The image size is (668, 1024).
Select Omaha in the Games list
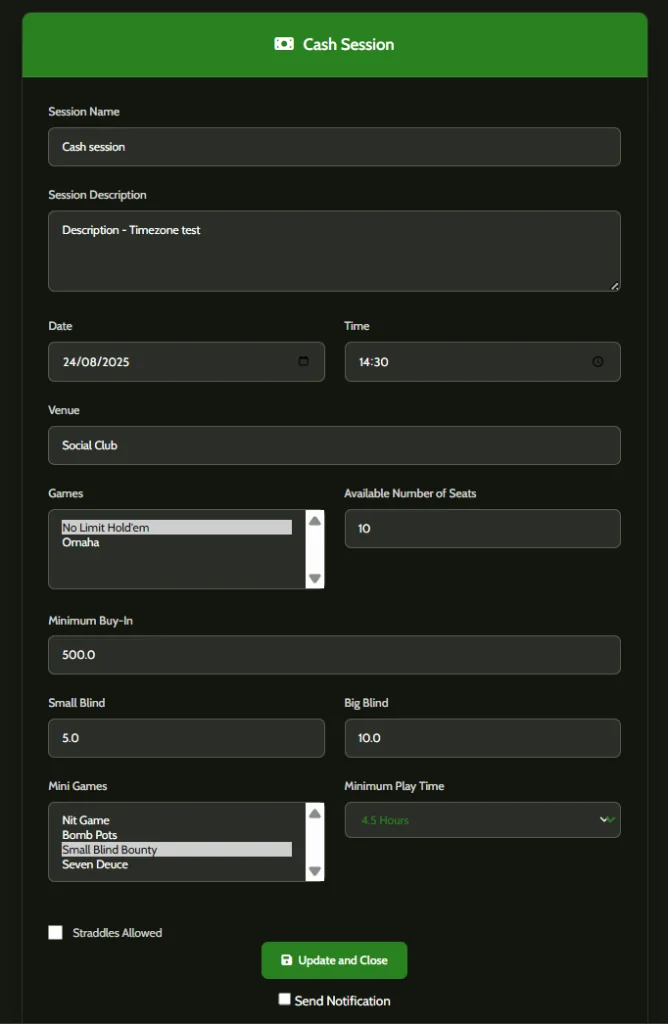81,542
